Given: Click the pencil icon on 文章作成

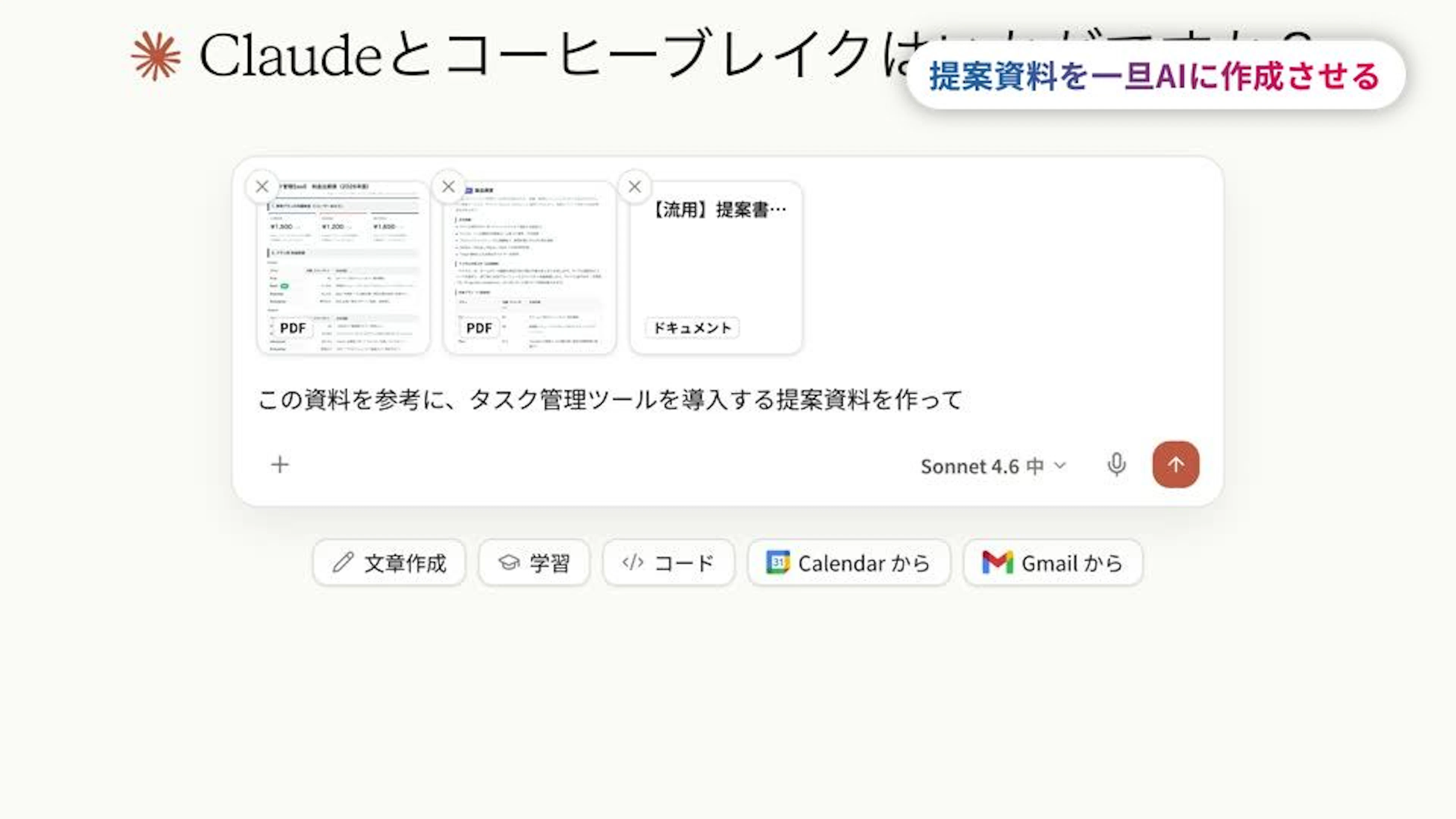Looking at the screenshot, I should coord(343,562).
